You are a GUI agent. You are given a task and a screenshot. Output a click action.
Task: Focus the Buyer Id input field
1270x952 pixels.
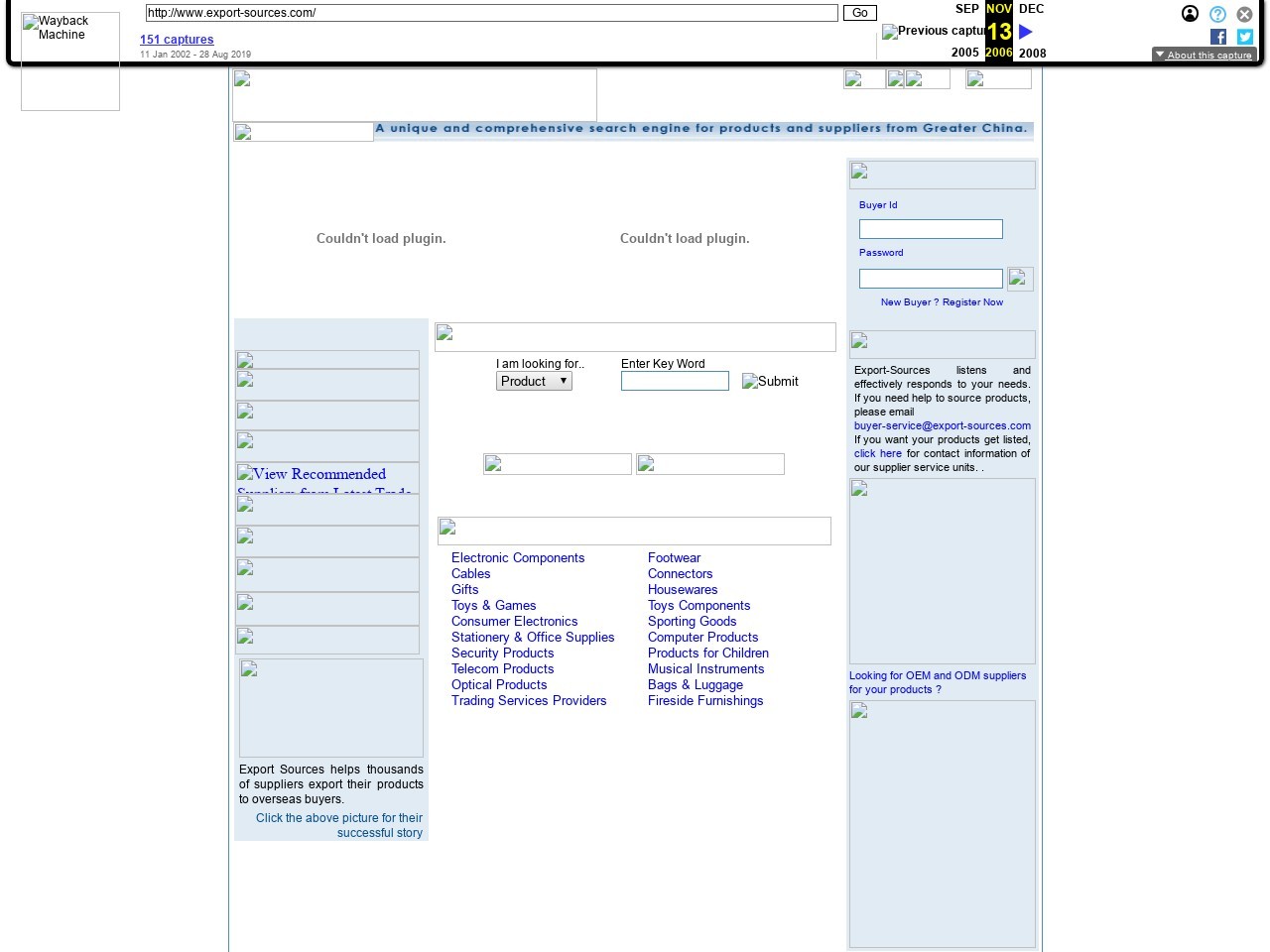point(931,229)
